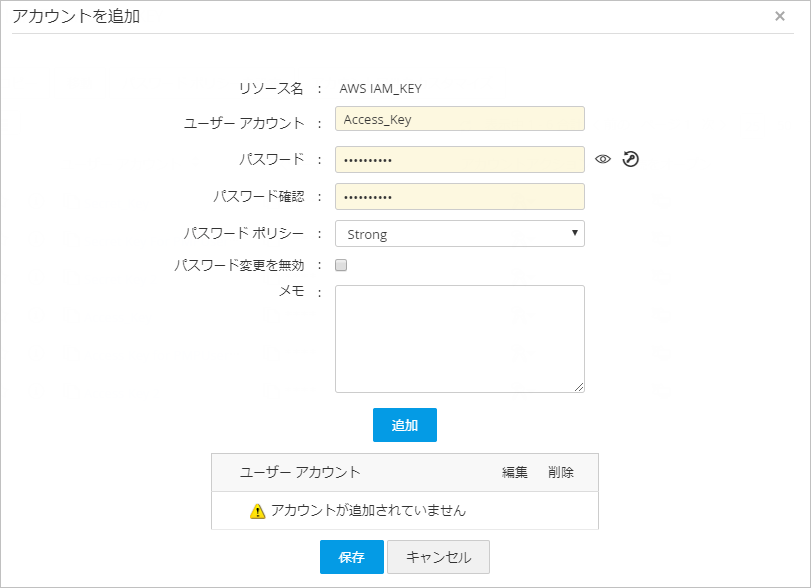Focus the ユーザー アカウント field containing Access_Key
This screenshot has width=811, height=588.
pyautogui.click(x=459, y=119)
